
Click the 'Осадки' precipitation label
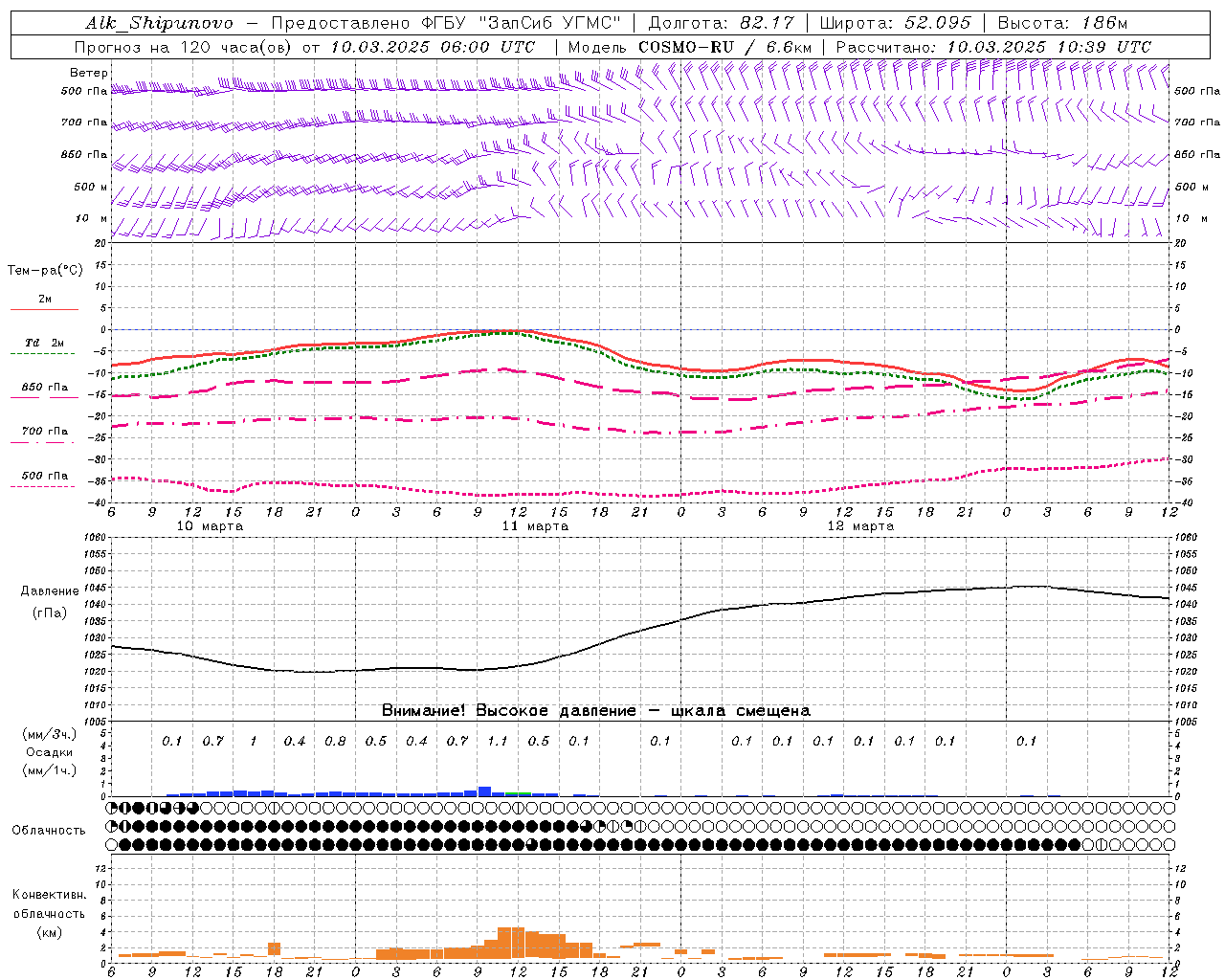point(50,752)
